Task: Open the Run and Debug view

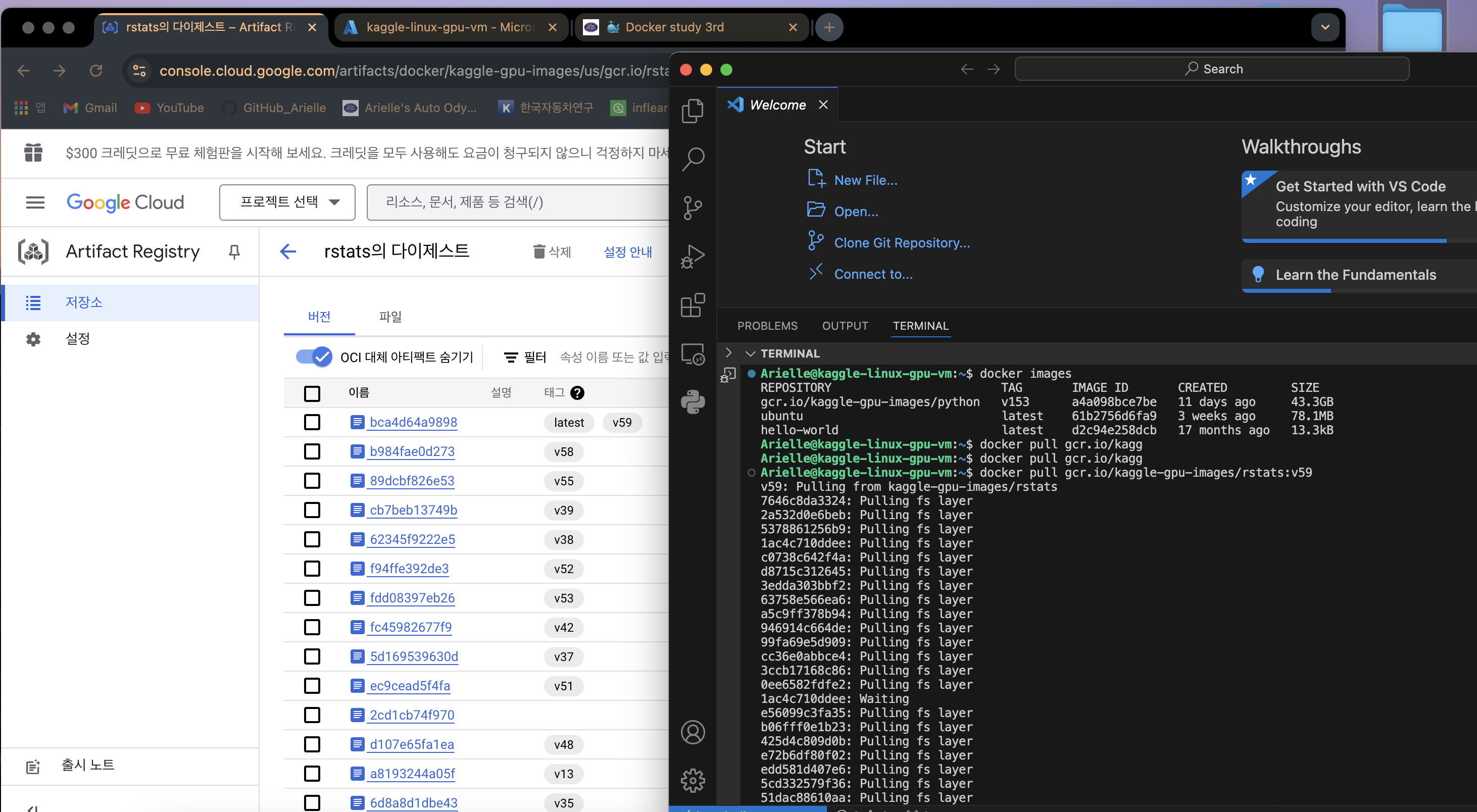Action: [693, 256]
